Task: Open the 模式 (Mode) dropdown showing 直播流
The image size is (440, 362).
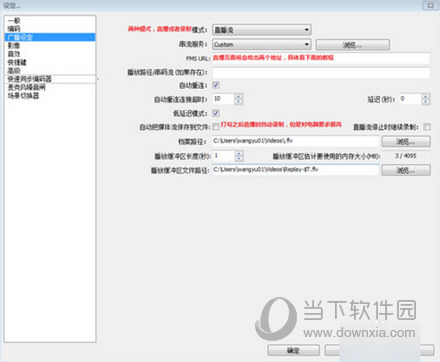Action: coord(262,30)
